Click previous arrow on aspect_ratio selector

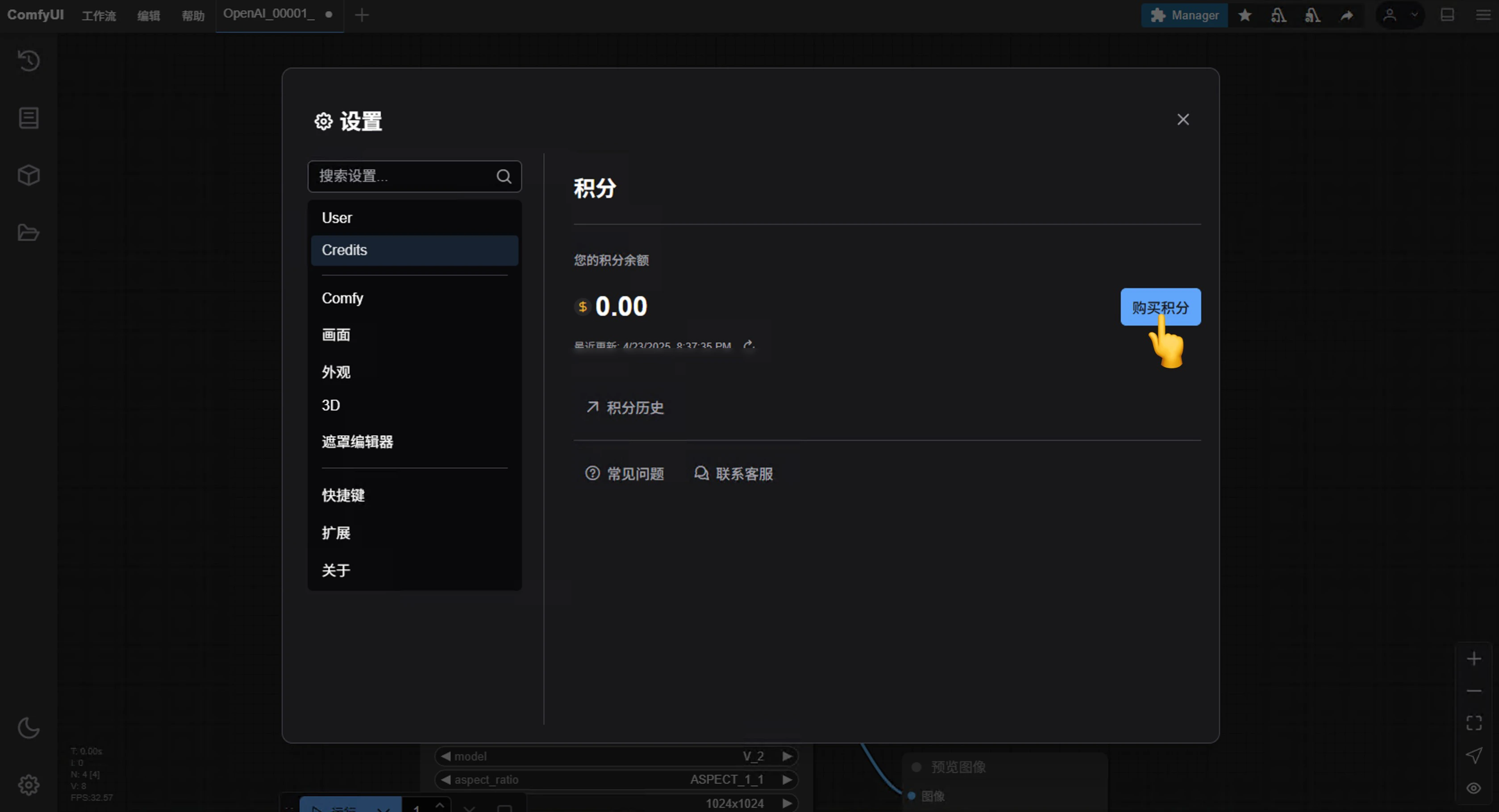point(446,779)
